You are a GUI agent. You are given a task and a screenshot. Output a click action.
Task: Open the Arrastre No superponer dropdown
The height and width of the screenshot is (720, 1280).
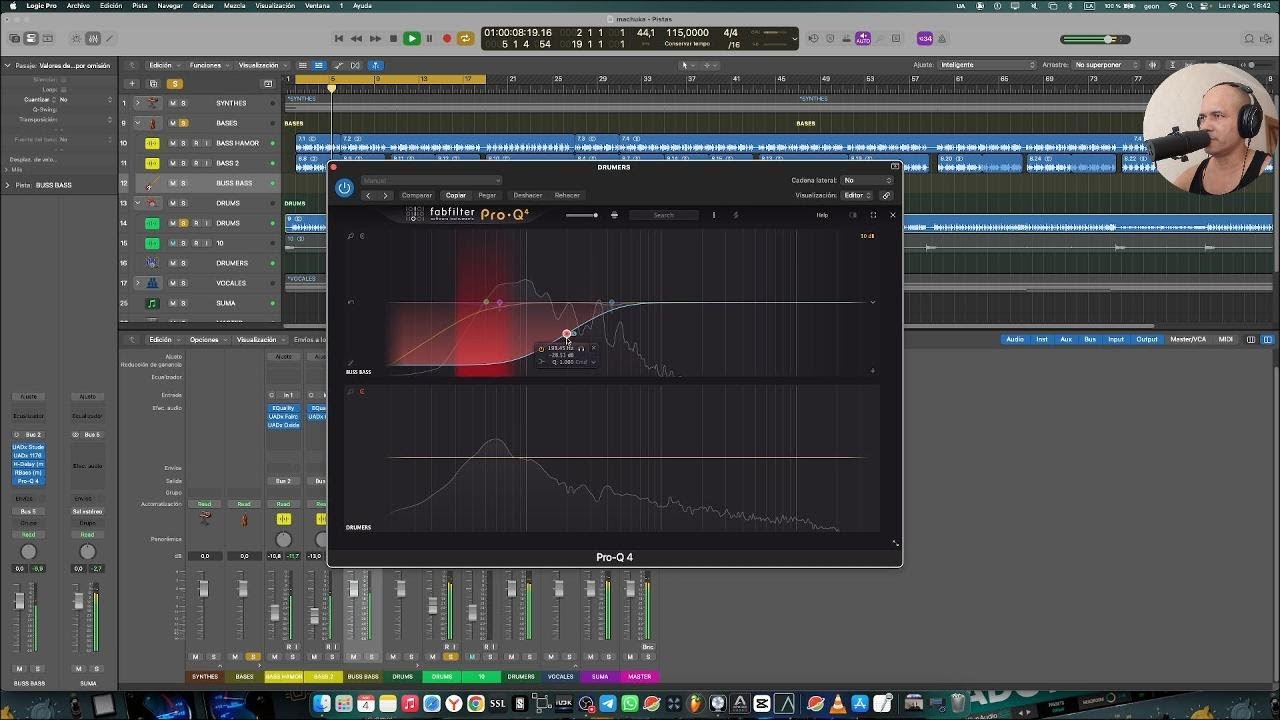1105,65
